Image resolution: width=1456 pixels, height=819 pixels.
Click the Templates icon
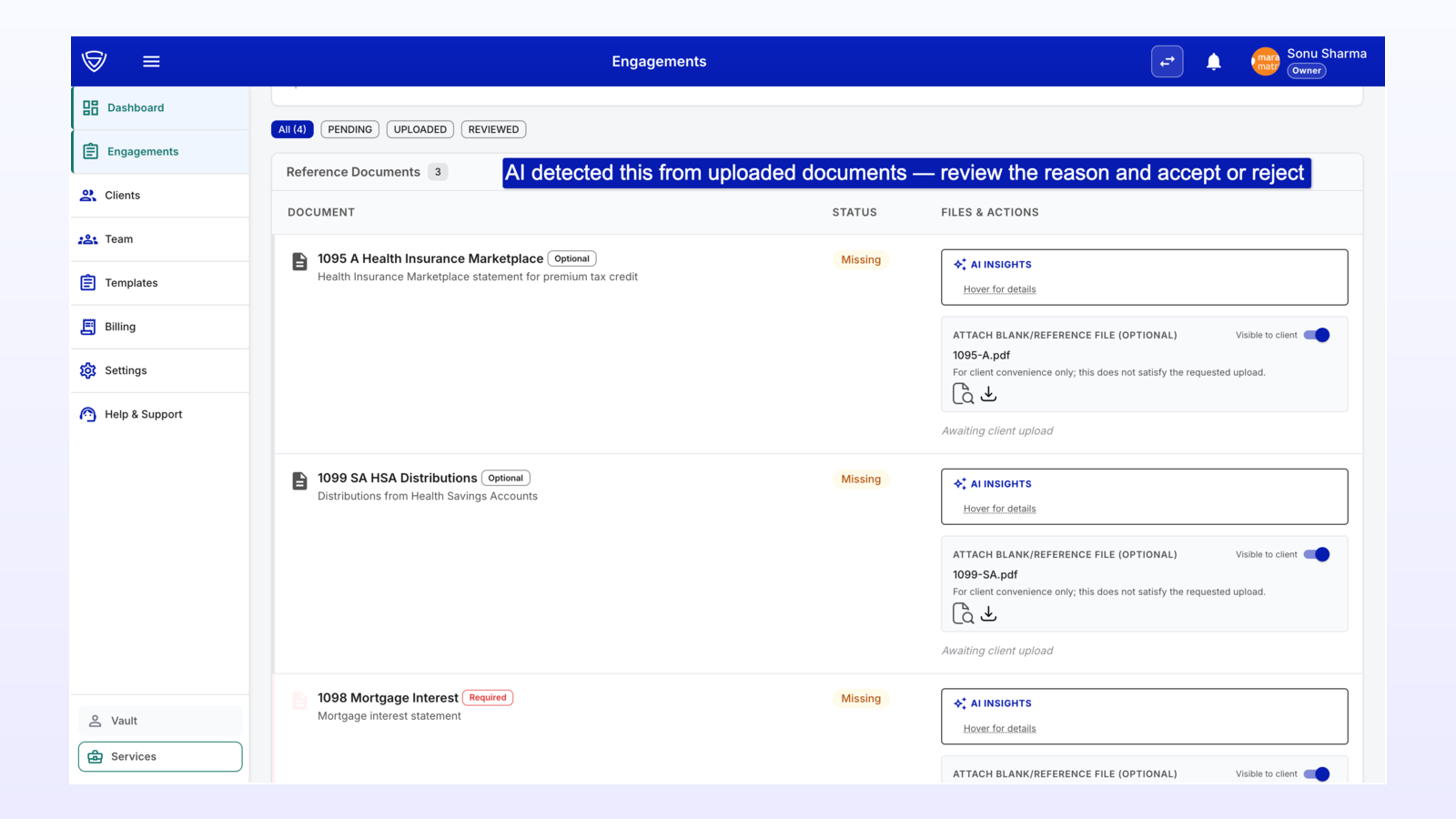(88, 282)
